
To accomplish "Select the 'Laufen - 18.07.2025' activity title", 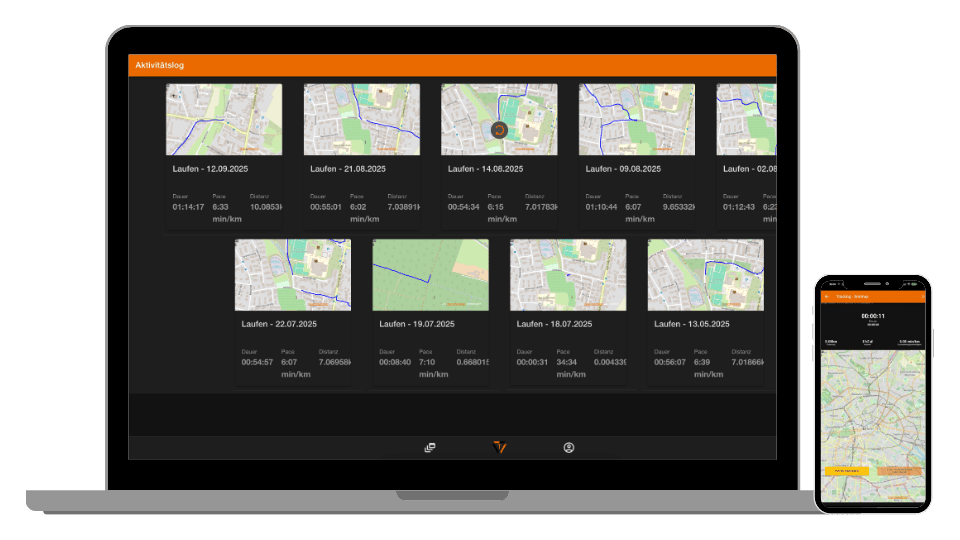I will coord(555,324).
